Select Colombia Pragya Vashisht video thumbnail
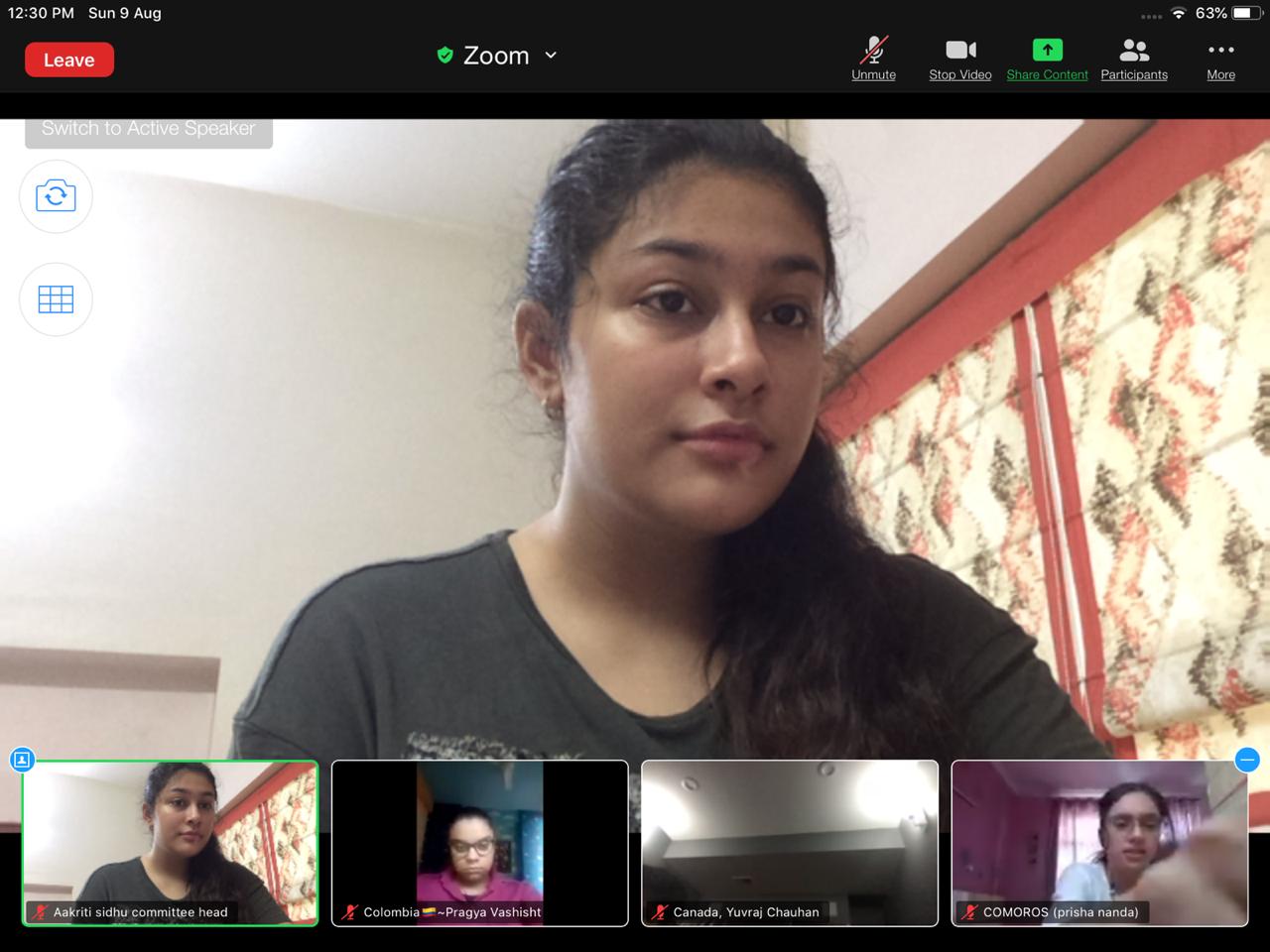This screenshot has width=1270, height=952. coord(479,843)
